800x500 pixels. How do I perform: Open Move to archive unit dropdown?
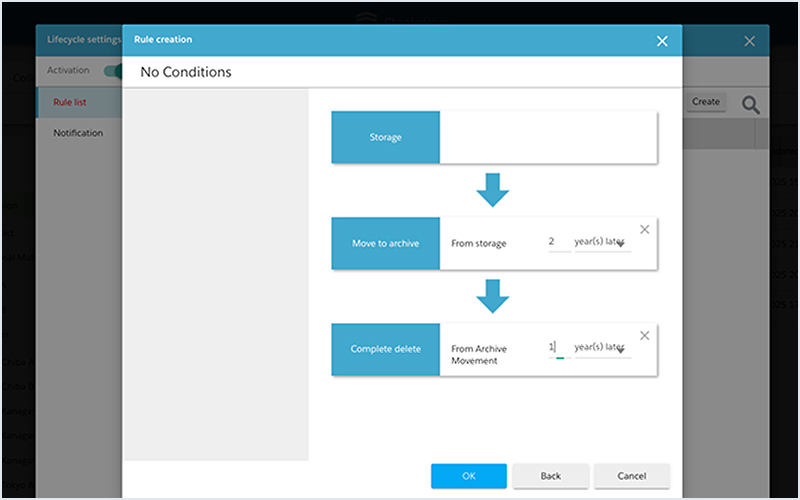(603, 243)
